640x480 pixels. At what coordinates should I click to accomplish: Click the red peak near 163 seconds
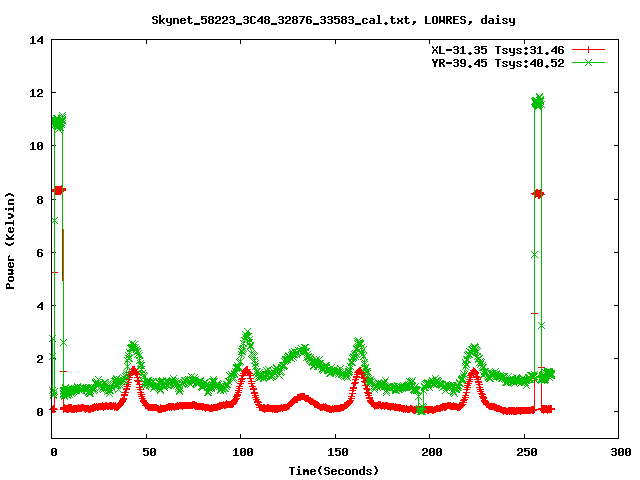(359, 373)
